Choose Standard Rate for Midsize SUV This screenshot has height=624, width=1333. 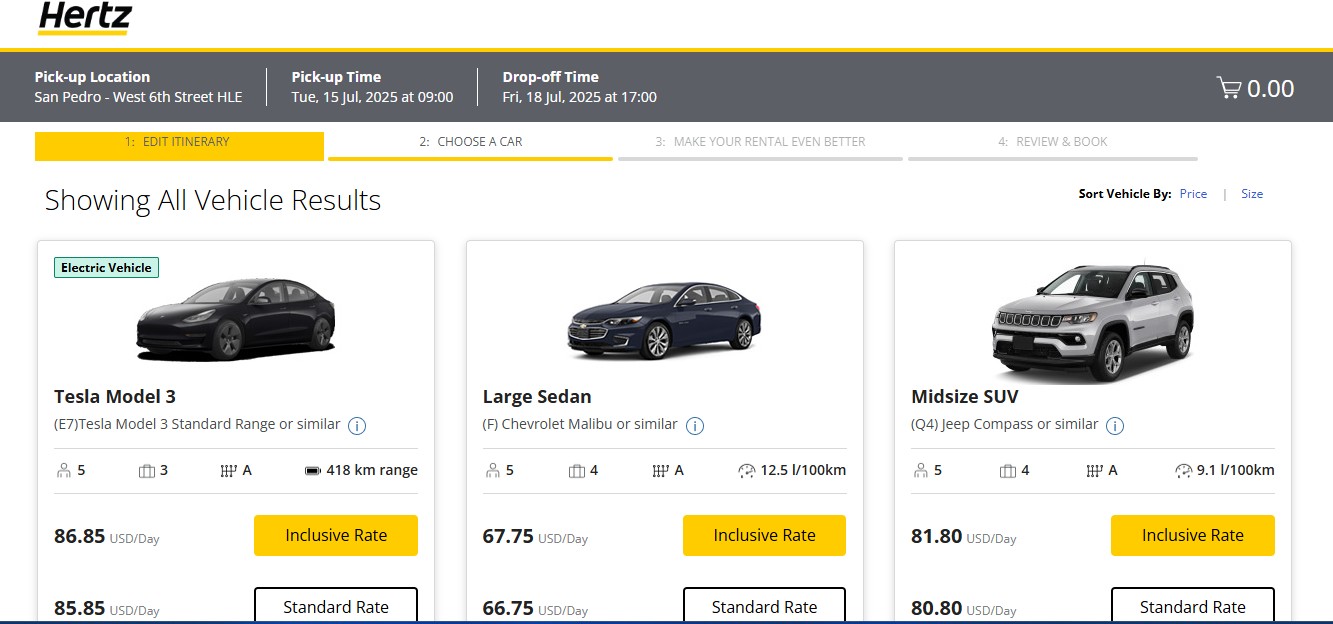pyautogui.click(x=1193, y=606)
